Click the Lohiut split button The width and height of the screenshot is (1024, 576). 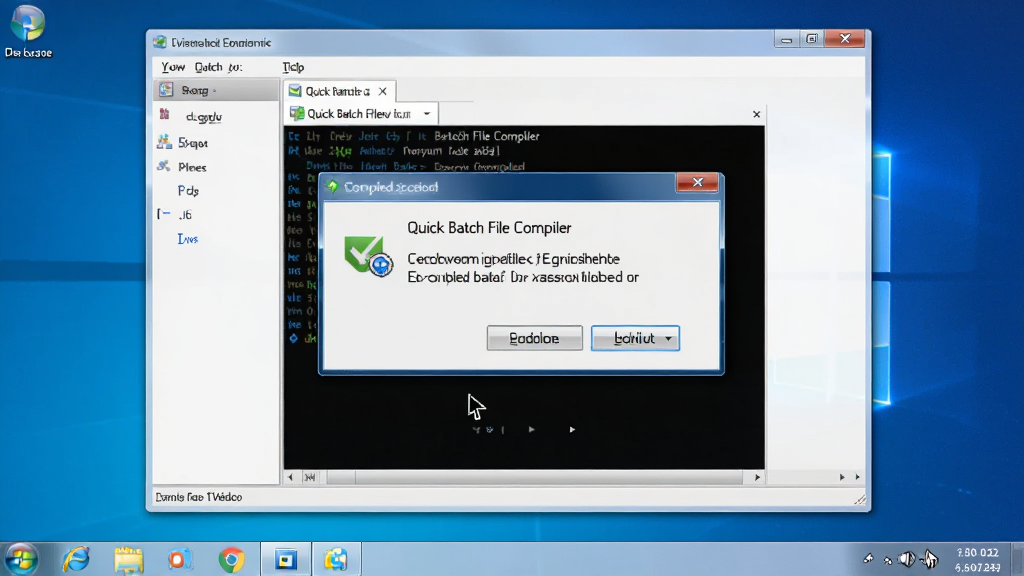tap(634, 338)
